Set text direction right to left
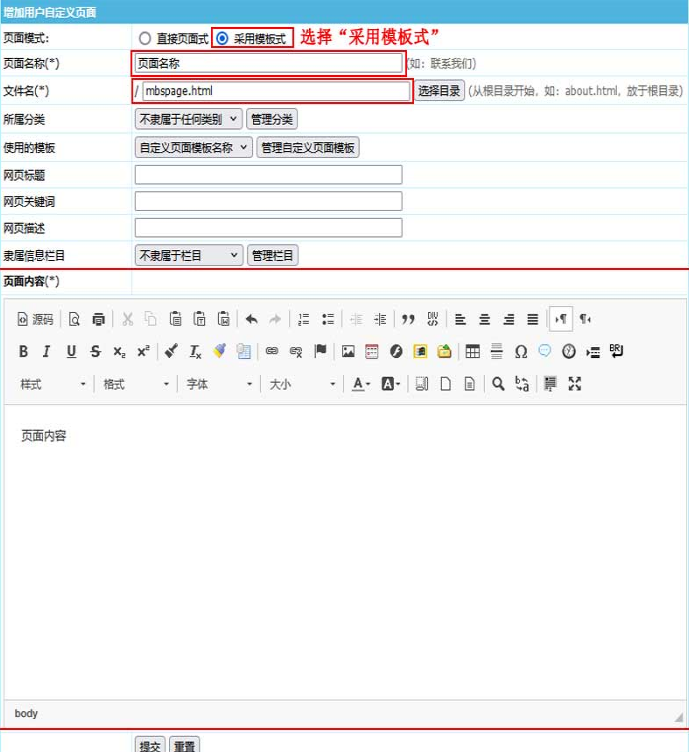 pos(585,319)
